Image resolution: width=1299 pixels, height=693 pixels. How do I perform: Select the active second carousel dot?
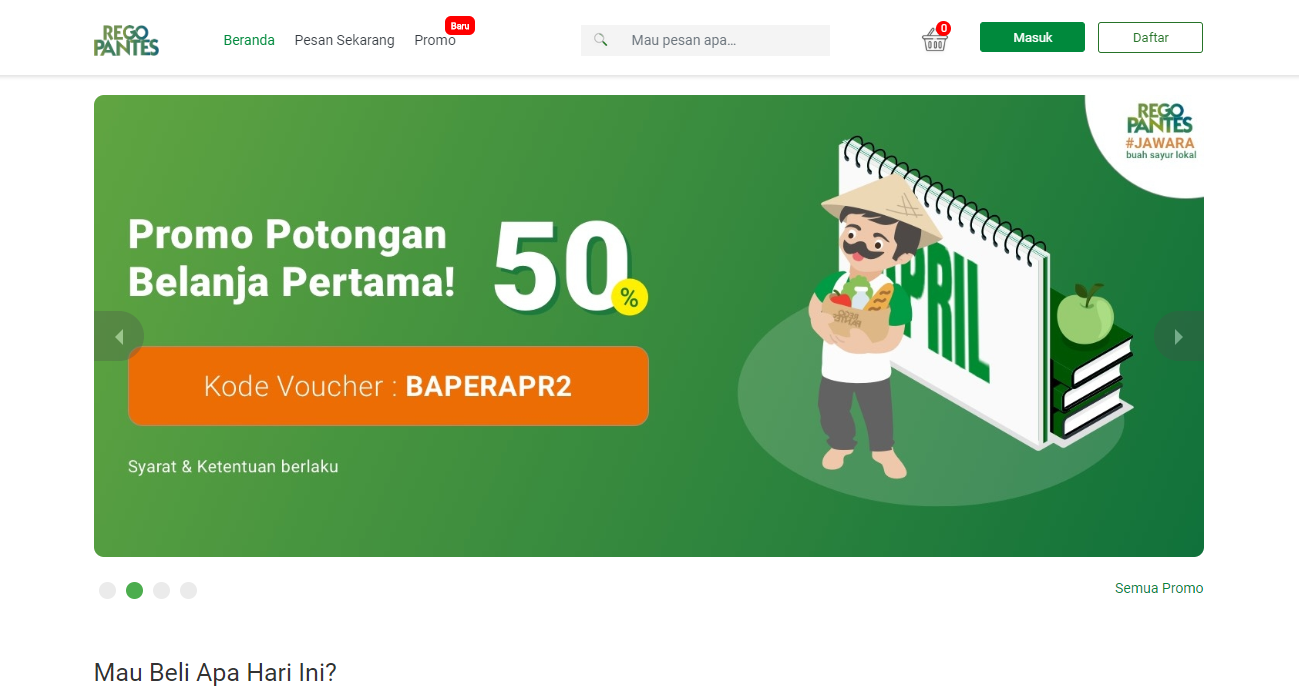pos(134,590)
